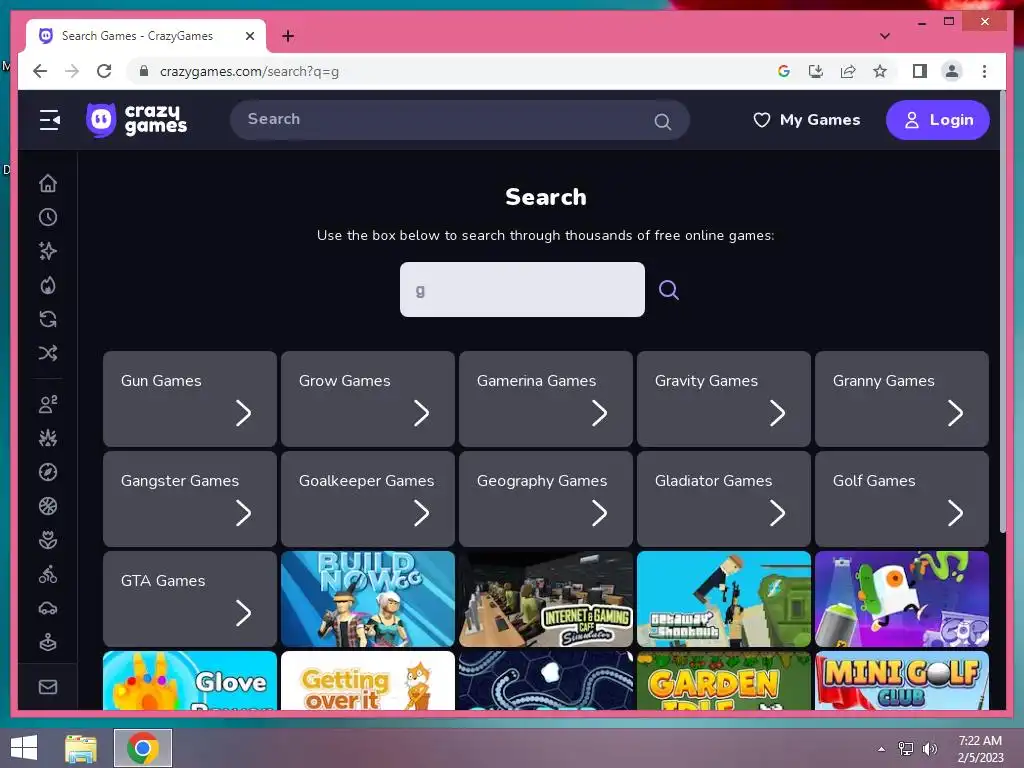
Task: Open GTA Games category card
Action: pos(189,599)
